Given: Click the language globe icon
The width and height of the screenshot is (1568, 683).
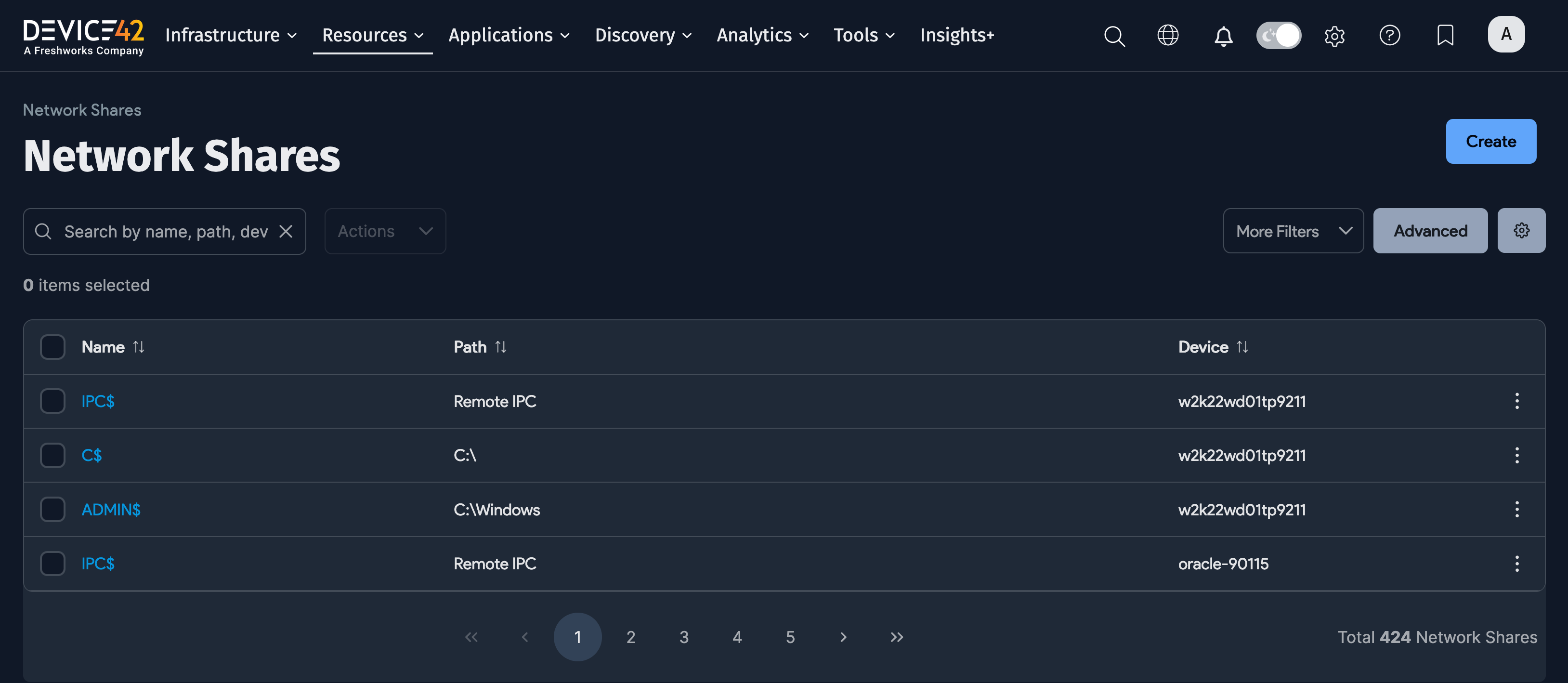Looking at the screenshot, I should pos(1167,35).
